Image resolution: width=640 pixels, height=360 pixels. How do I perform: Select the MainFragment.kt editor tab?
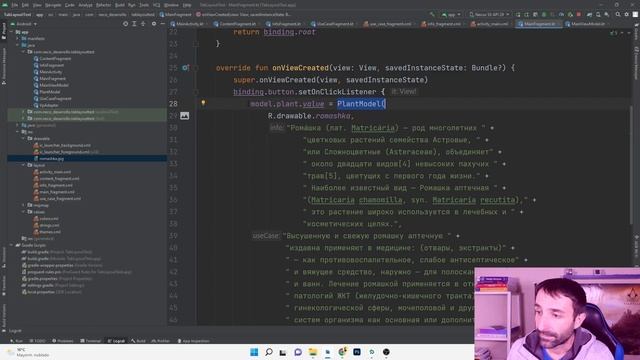539,24
